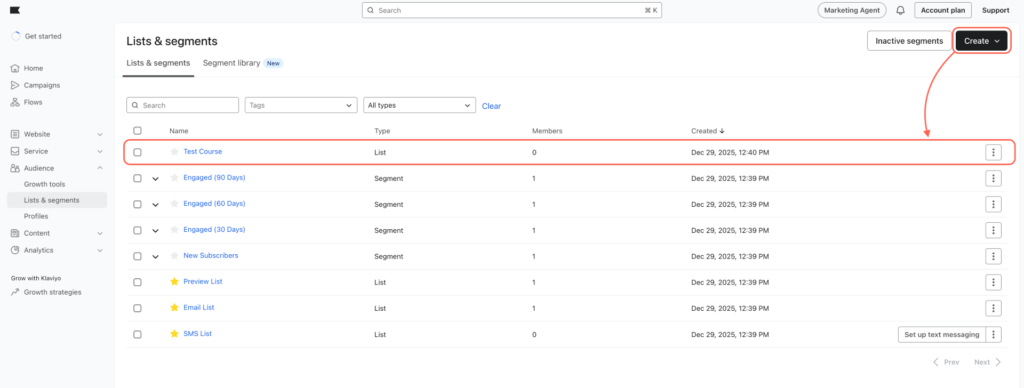Screen dimensions: 1024x388
Task: Click the lists search input
Action: (182, 105)
